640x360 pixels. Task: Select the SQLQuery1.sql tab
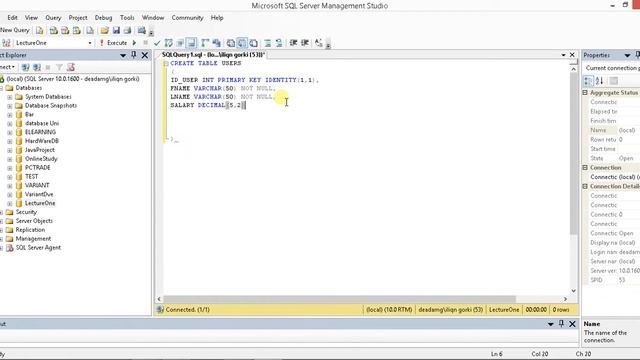[x=213, y=55]
